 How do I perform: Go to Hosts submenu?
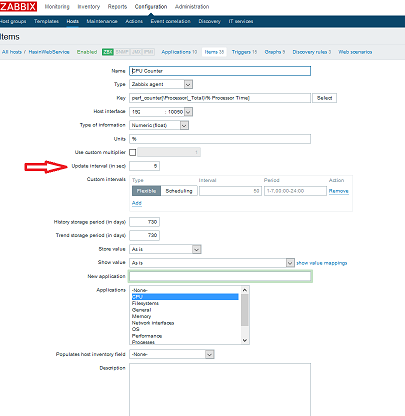click(72, 21)
